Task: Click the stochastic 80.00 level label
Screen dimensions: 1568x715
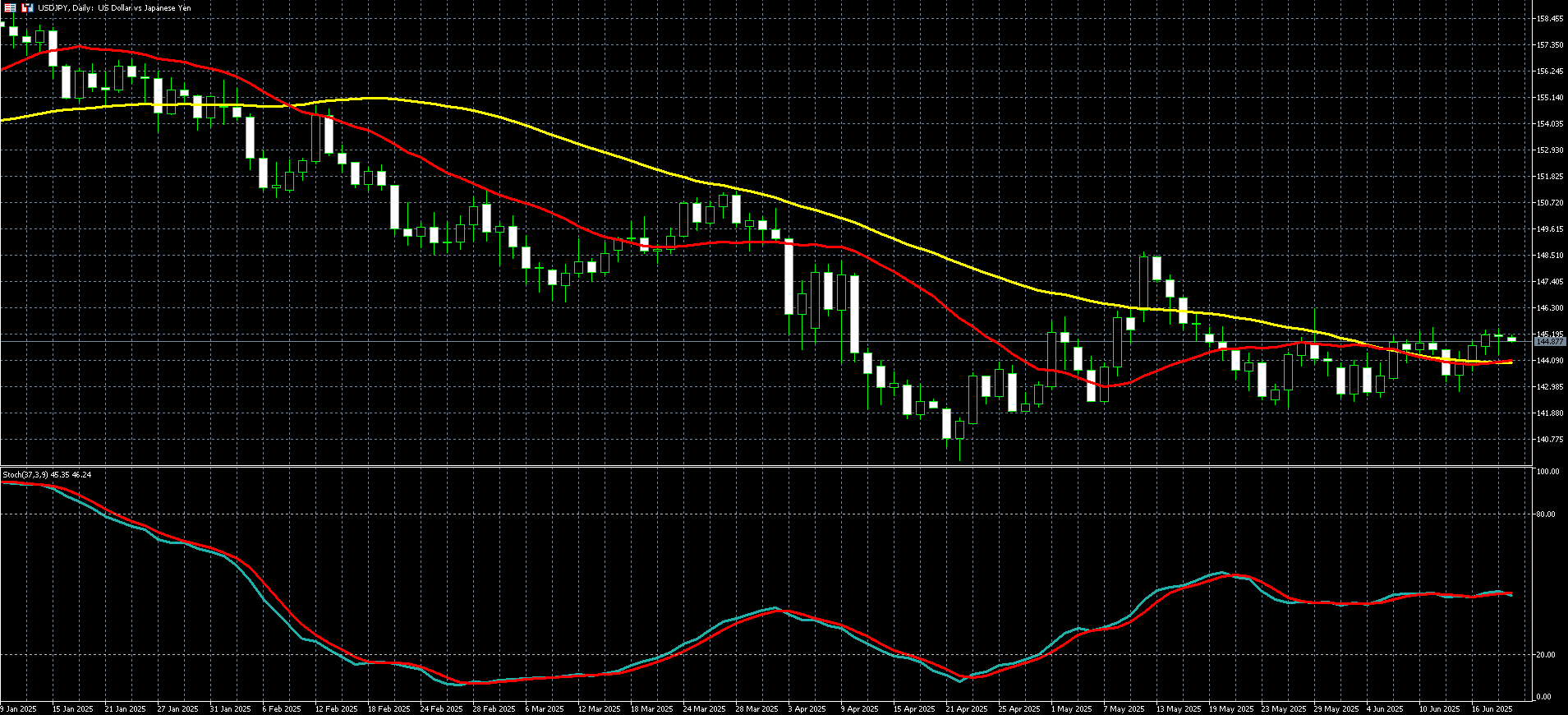Action: coord(1547,514)
